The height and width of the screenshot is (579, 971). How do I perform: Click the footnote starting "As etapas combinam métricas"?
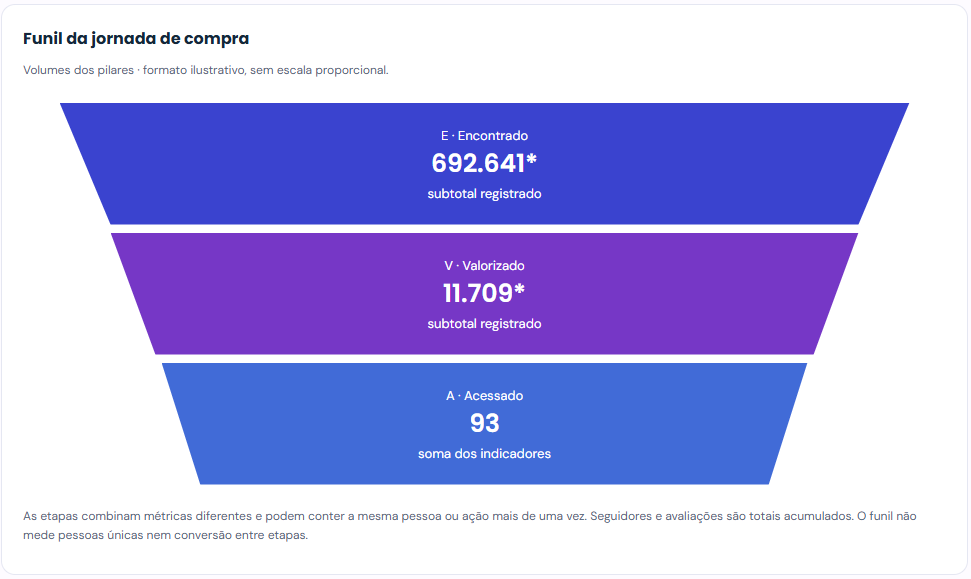click(470, 525)
